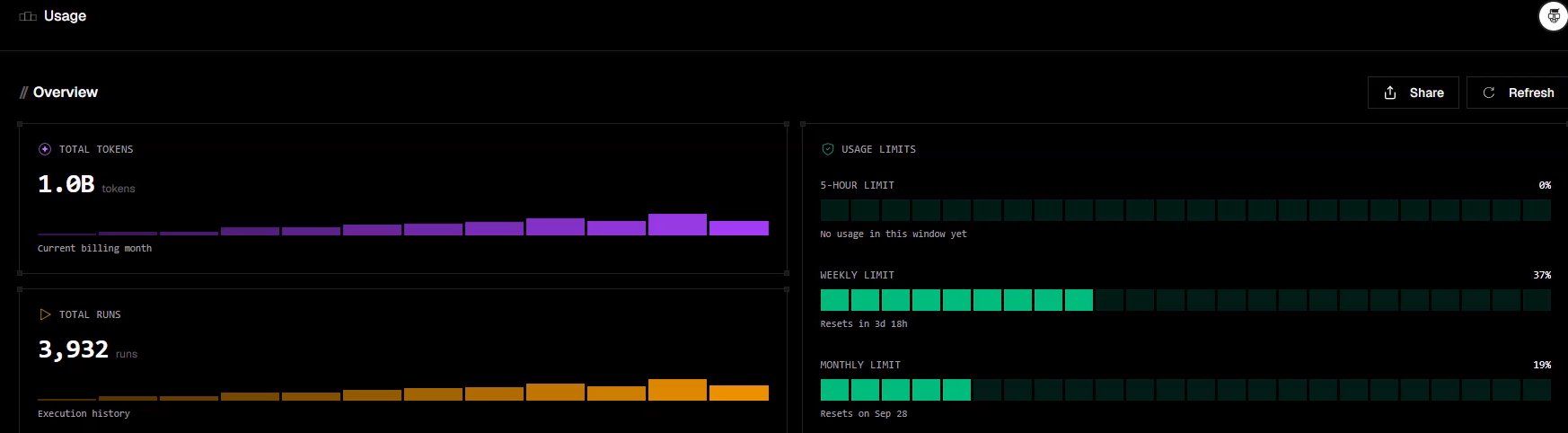The height and width of the screenshot is (433, 1568).
Task: Click the Total Runs play icon
Action: [x=45, y=314]
